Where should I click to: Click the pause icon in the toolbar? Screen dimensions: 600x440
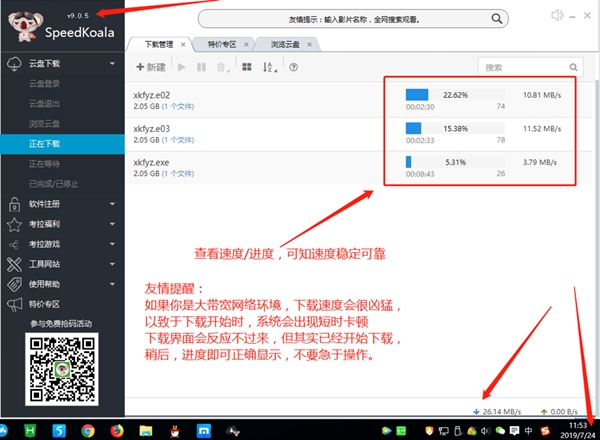coord(201,67)
